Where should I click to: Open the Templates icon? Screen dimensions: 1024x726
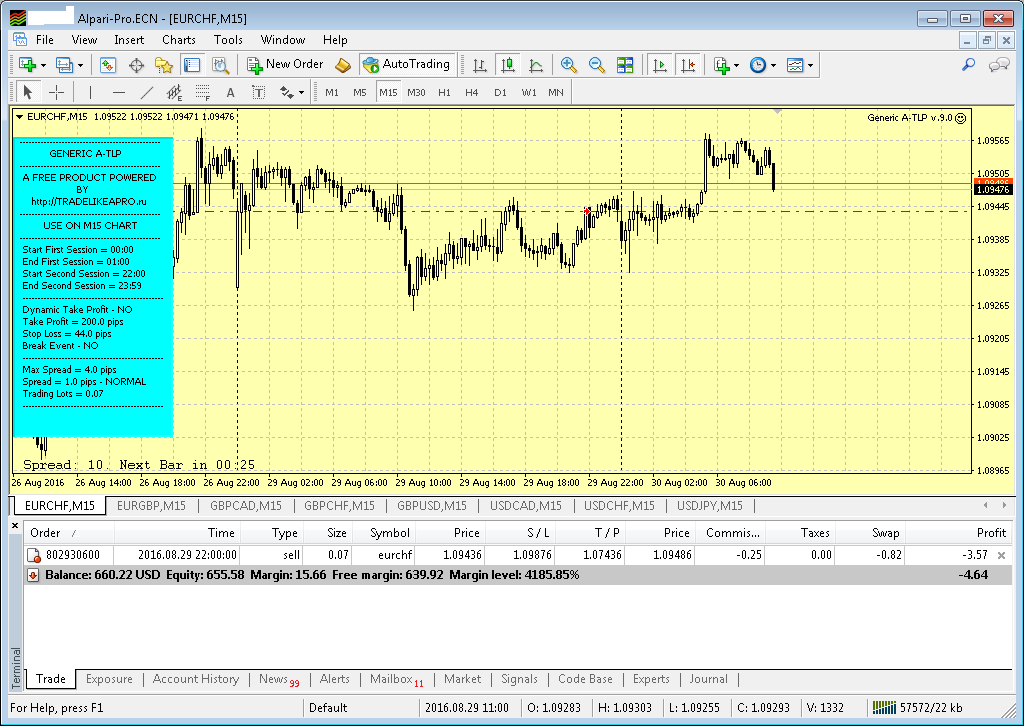pos(795,65)
